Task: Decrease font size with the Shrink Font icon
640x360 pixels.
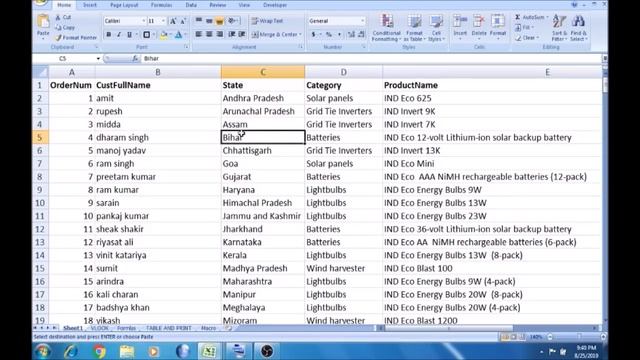Action: coord(183,21)
